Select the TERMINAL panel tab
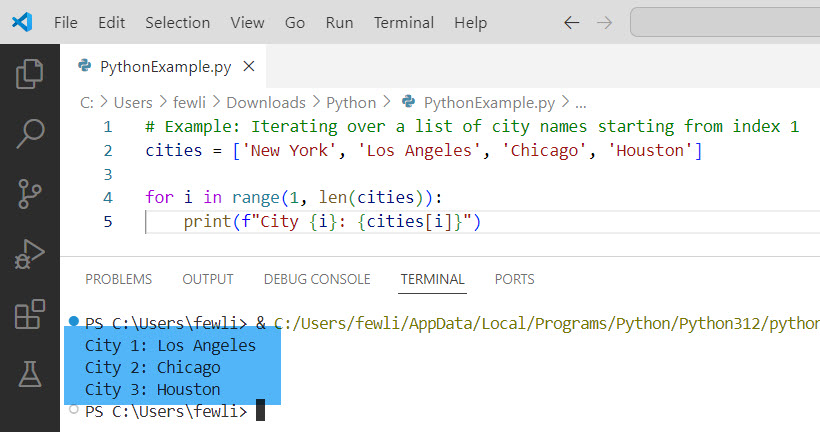820x432 pixels. [x=432, y=279]
